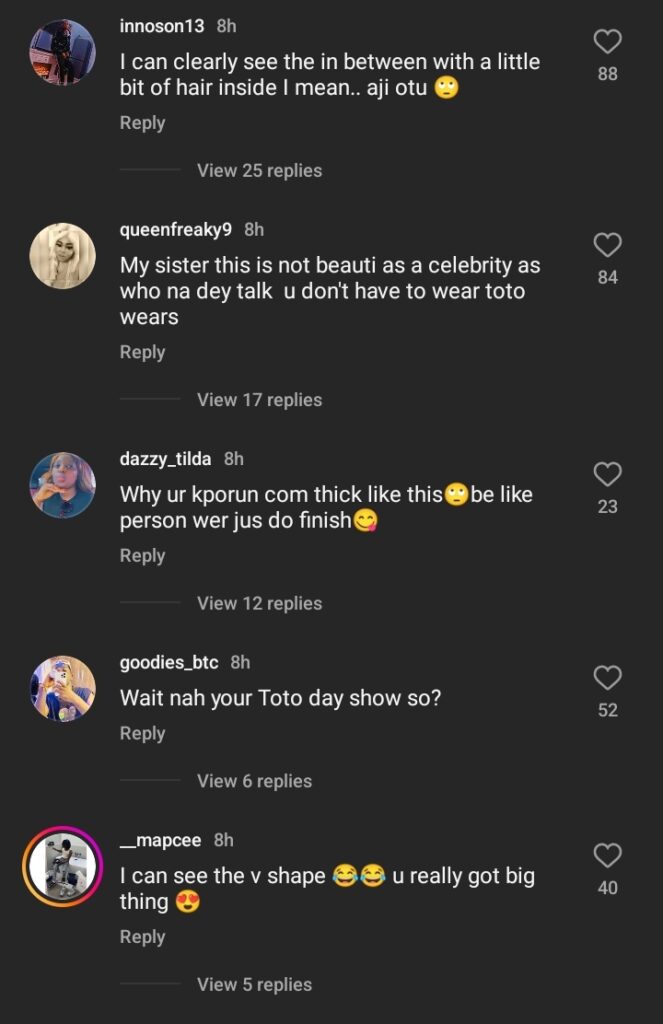663x1024 pixels.
Task: Reply to innoson13's comment
Action: click(142, 123)
